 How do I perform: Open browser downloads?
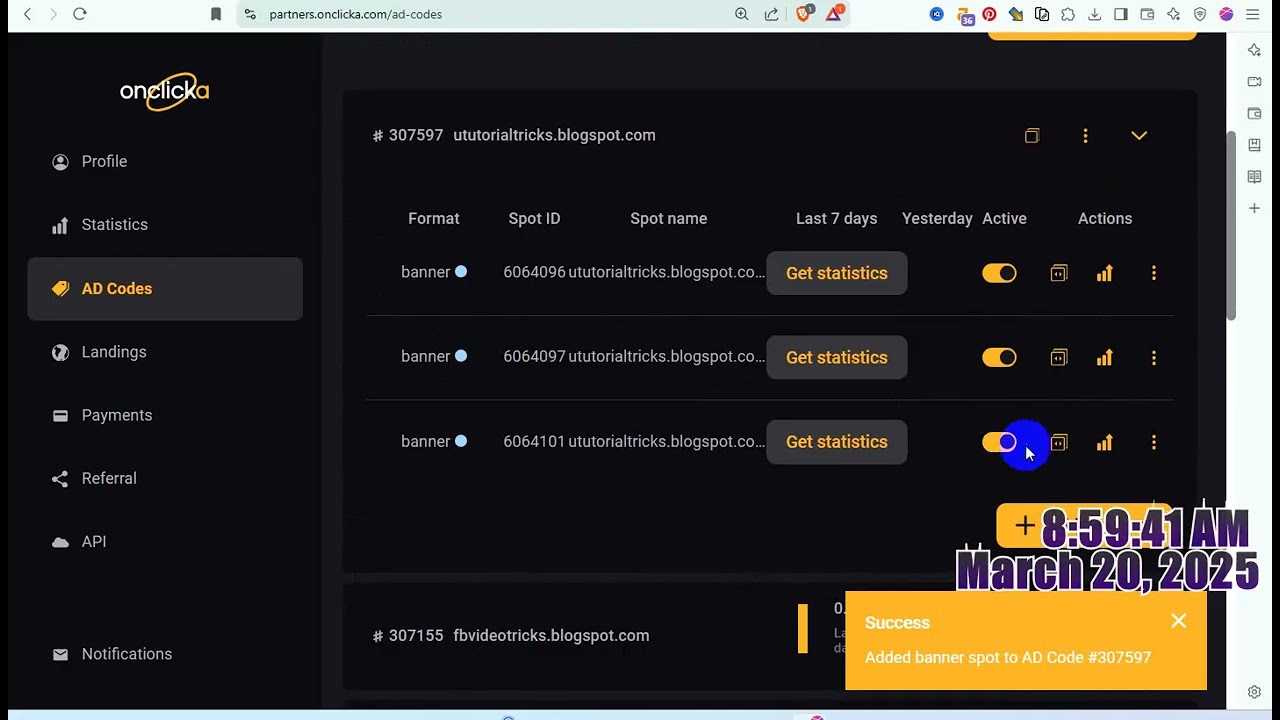coord(1094,14)
